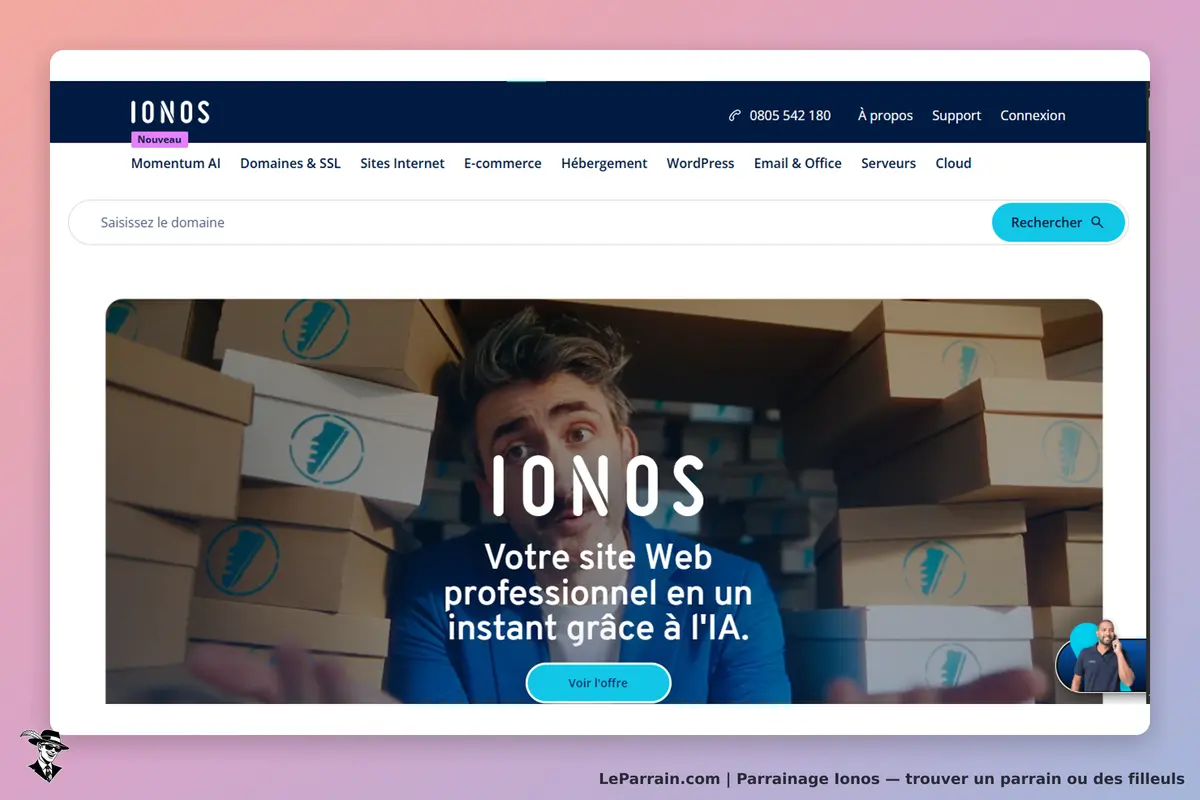Click the IONOS logo in the header
Image resolution: width=1200 pixels, height=800 pixels.
(170, 112)
